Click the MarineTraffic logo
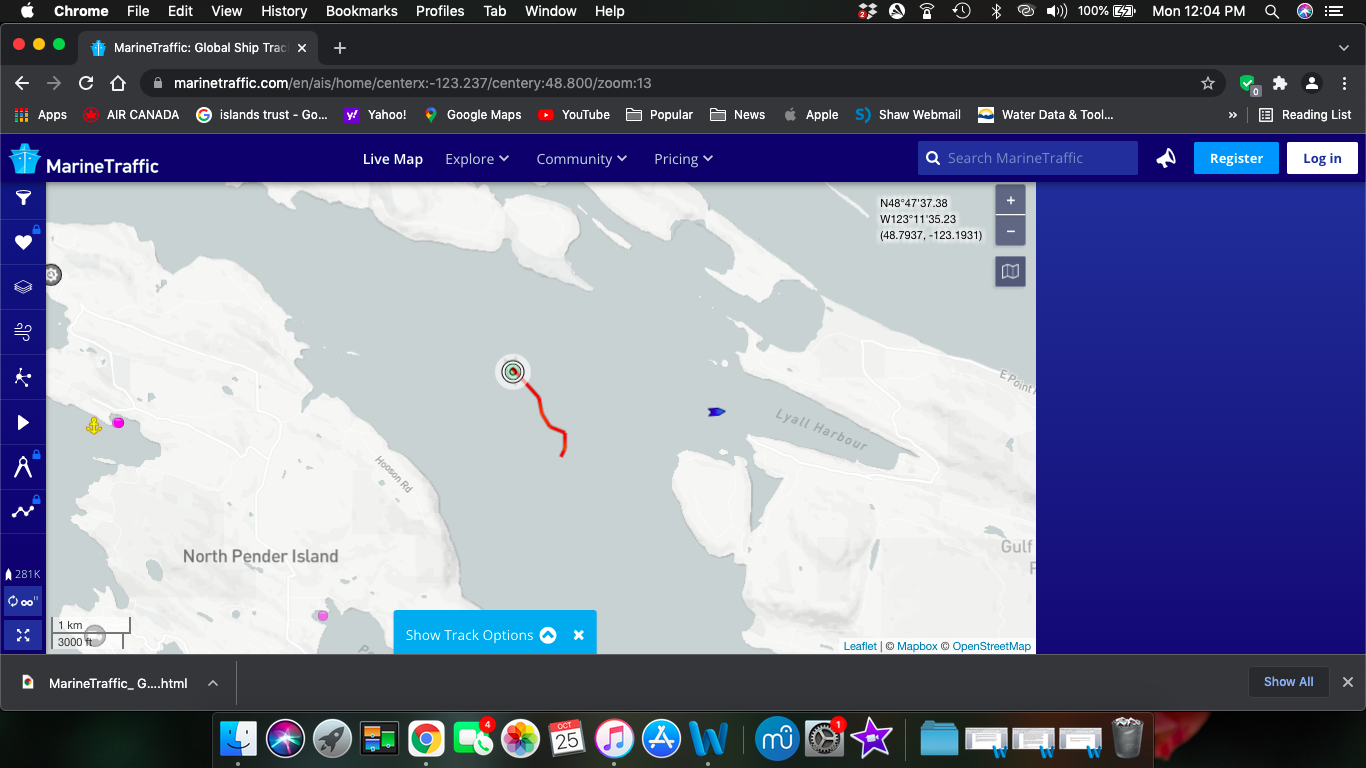 tap(84, 159)
